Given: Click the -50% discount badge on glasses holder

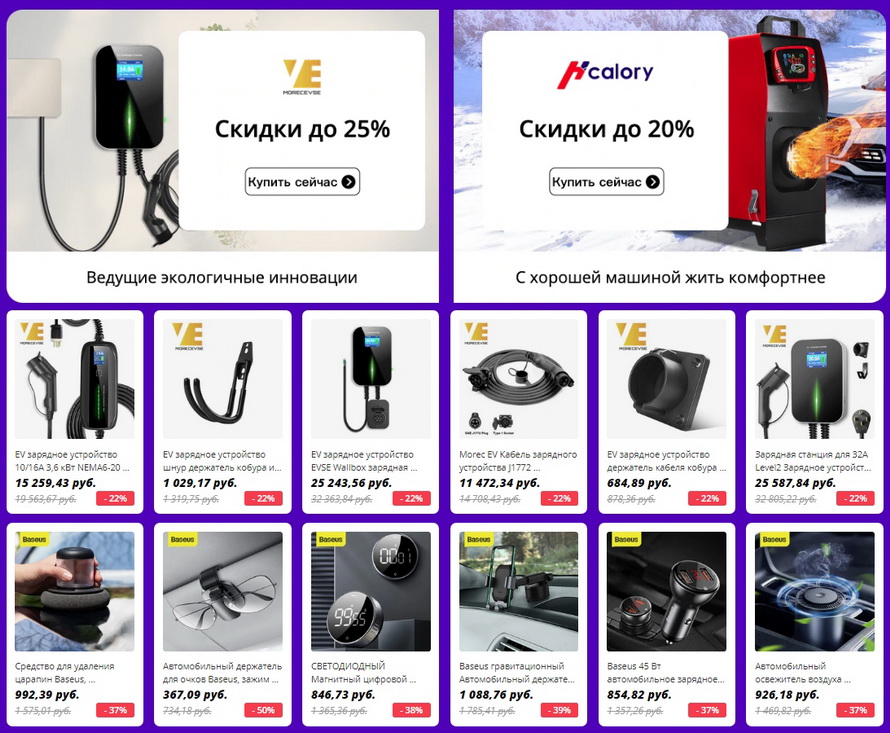Looking at the screenshot, I should [x=263, y=710].
